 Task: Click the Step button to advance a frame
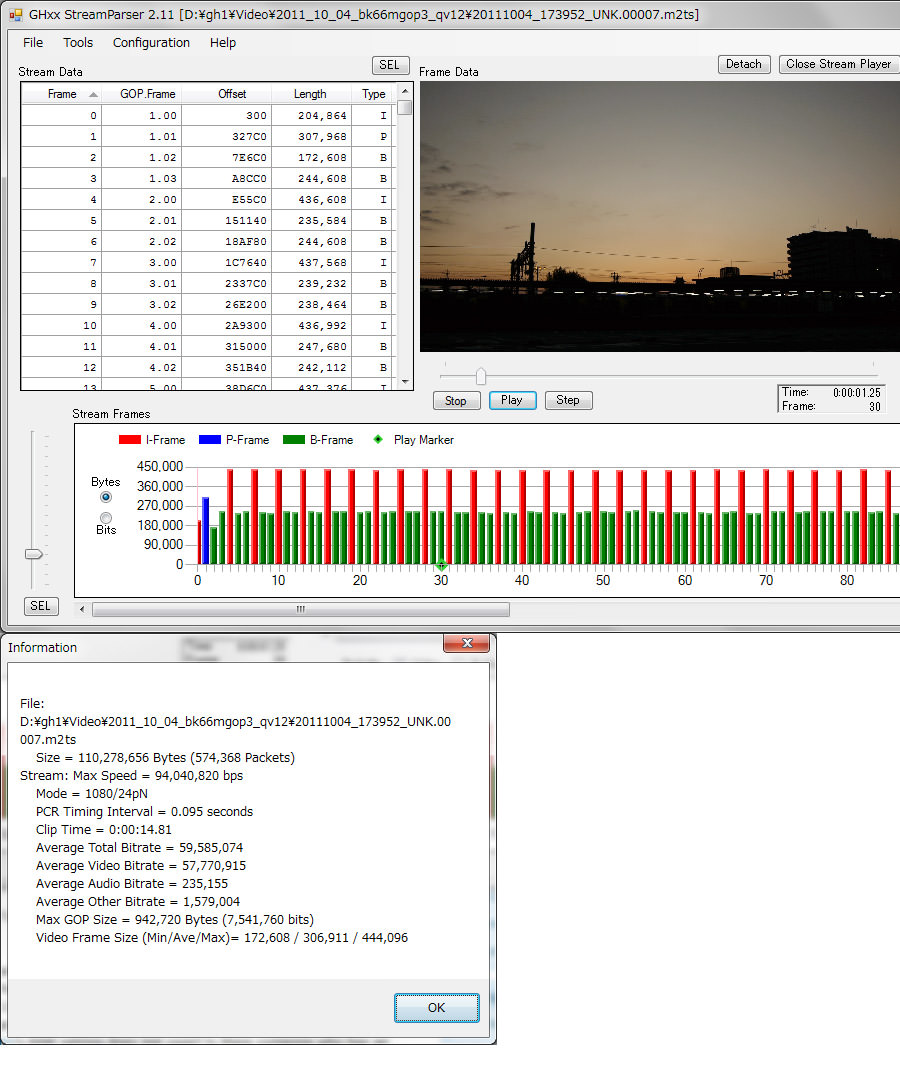[x=568, y=400]
